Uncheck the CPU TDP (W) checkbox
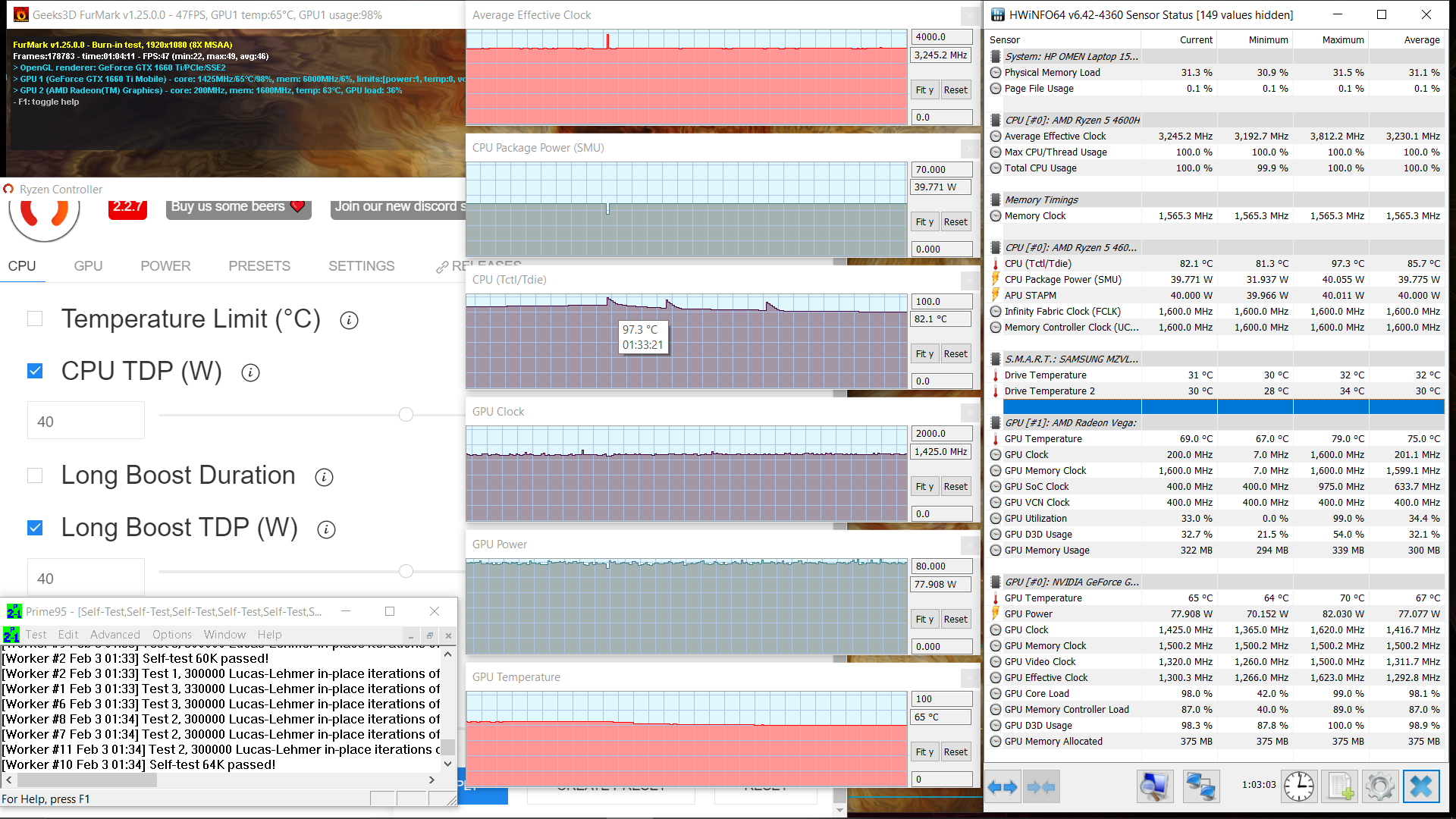Screen dimensions: 1456x819 pos(35,371)
